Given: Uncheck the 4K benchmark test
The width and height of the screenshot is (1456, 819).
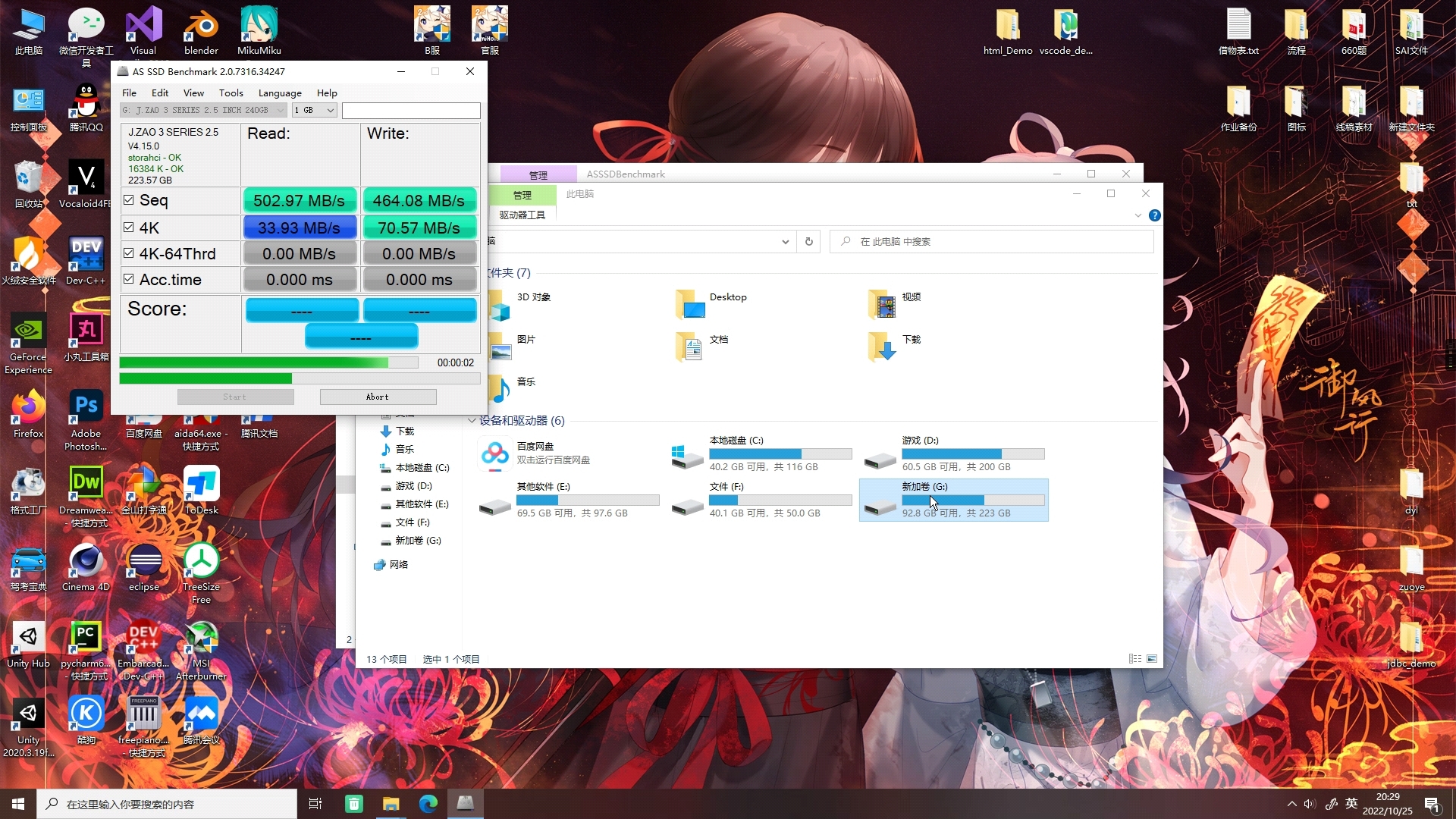Looking at the screenshot, I should 129,227.
